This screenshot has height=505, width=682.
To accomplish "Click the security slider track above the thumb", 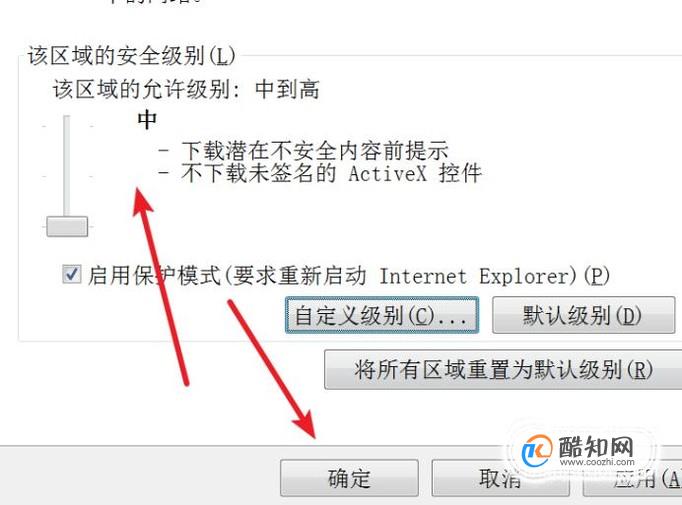I will click(x=67, y=165).
